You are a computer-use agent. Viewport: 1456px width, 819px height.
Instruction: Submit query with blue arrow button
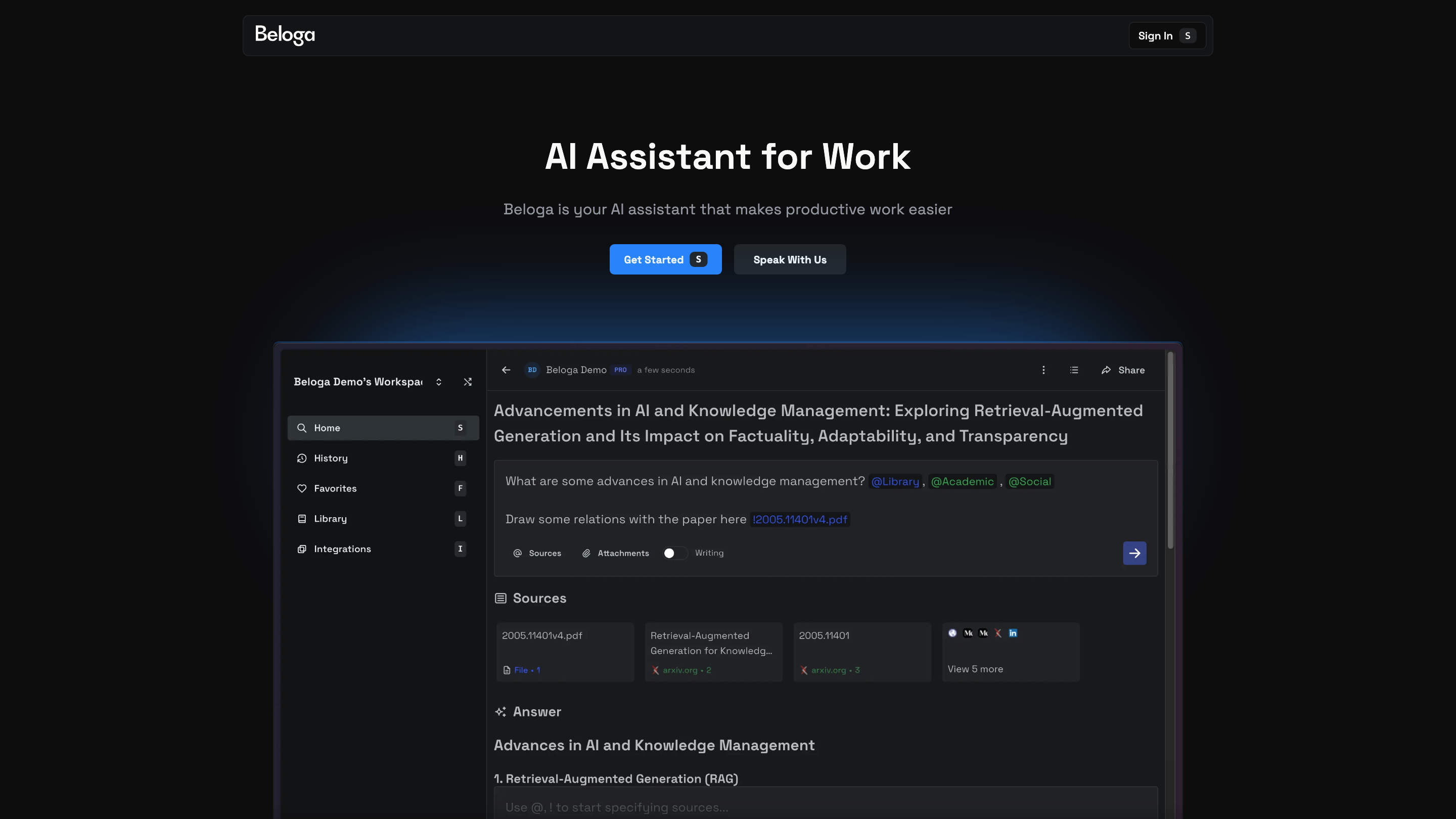coord(1134,553)
